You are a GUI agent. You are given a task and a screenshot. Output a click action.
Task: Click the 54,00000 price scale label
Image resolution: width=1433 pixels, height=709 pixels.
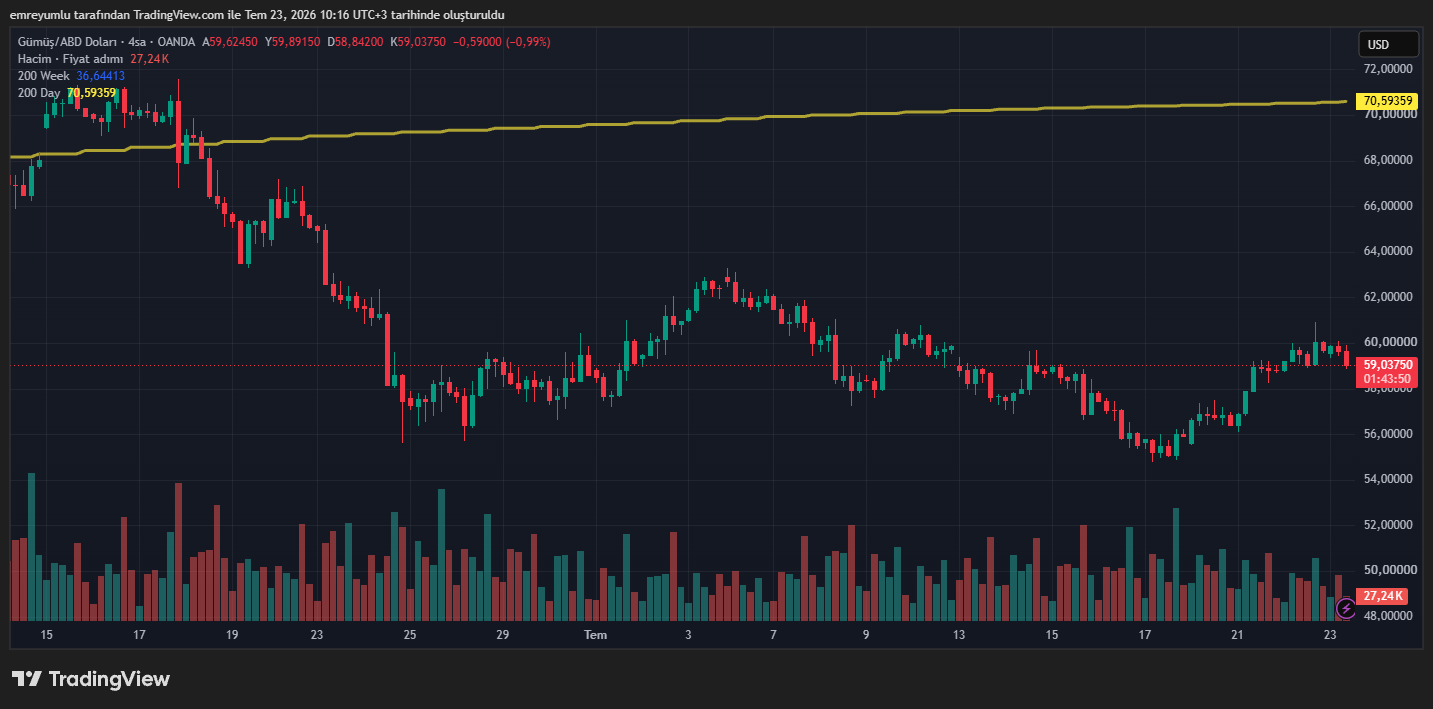pyautogui.click(x=1387, y=479)
